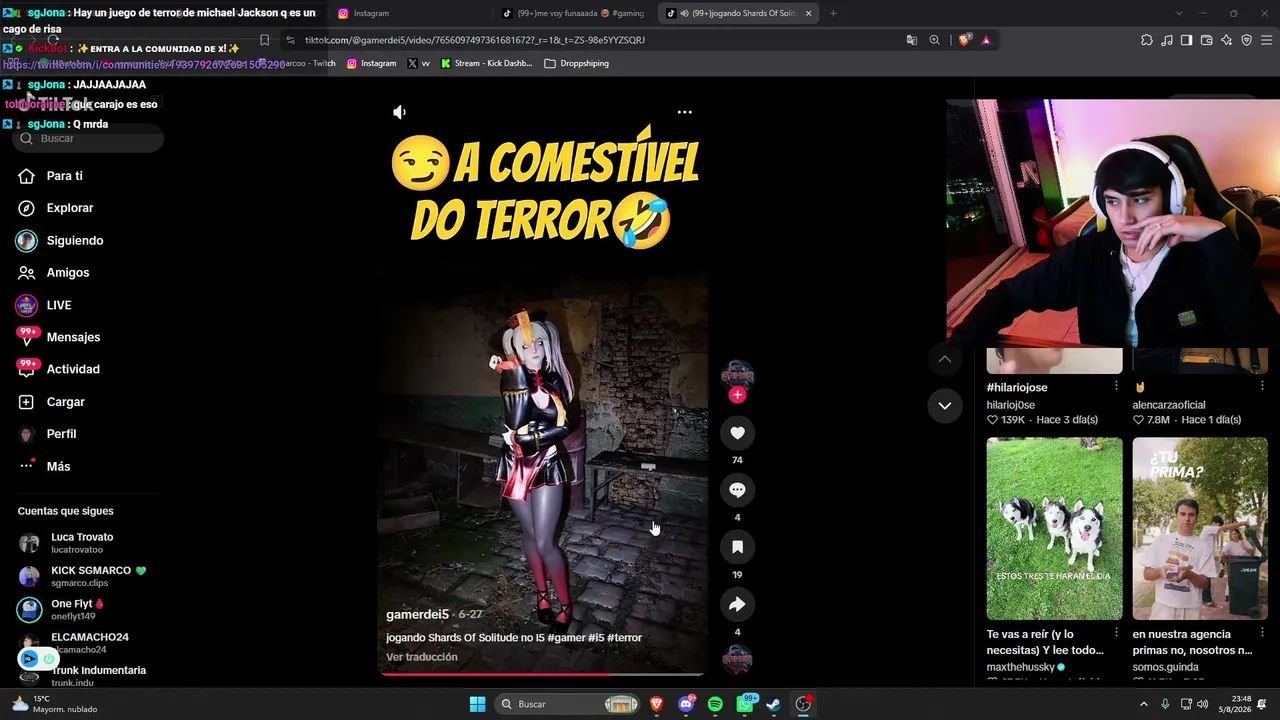Click the Windows taskbar Buscar search box

(x=568, y=704)
